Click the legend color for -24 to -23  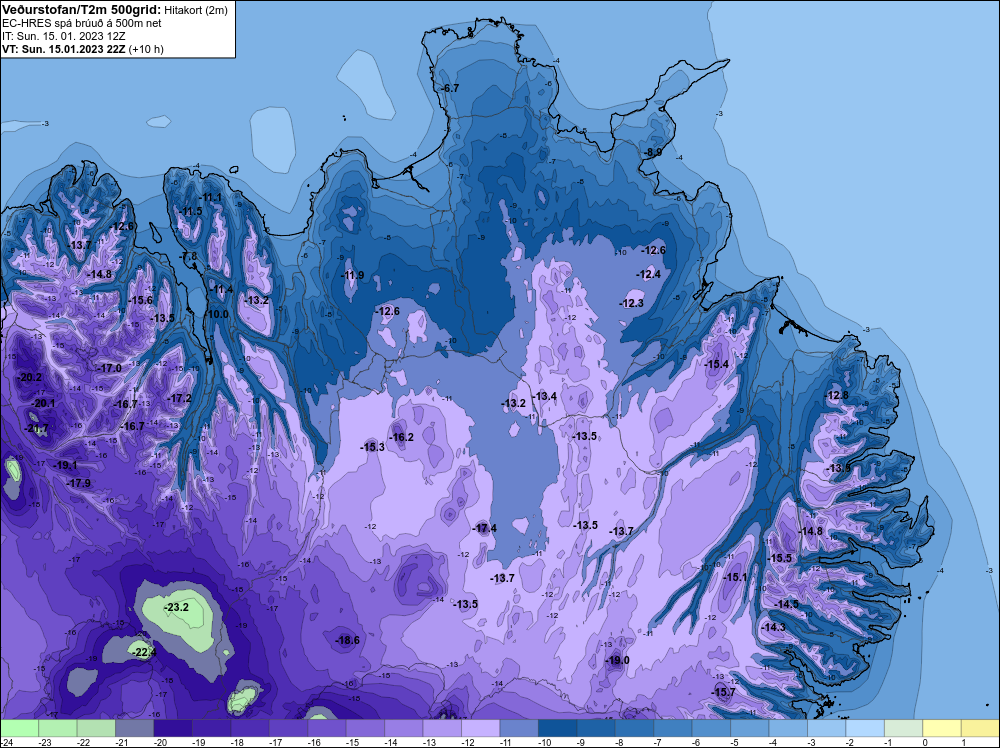pos(20,728)
